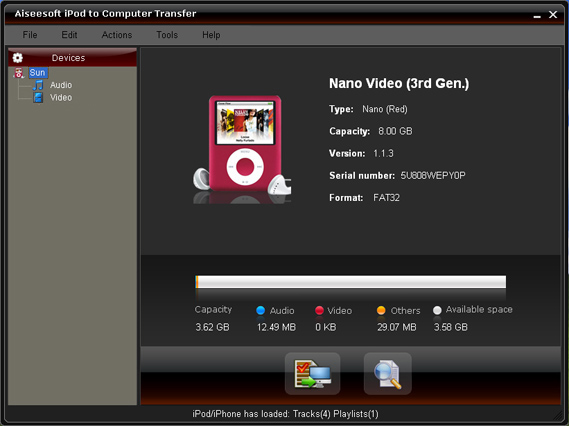This screenshot has width=569, height=426.
Task: Click the storage capacity usage bar
Action: click(351, 282)
